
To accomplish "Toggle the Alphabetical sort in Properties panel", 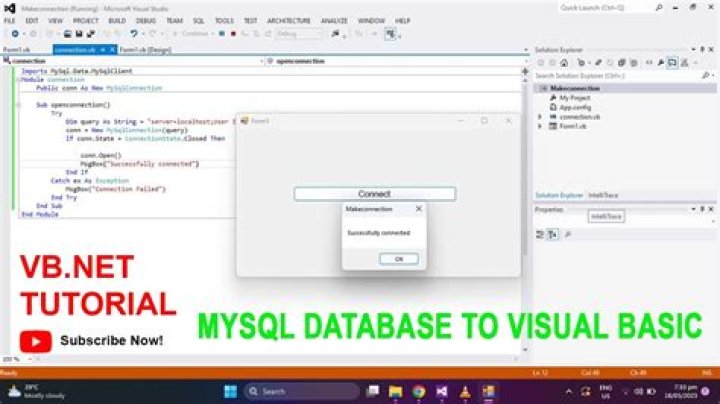I will pyautogui.click(x=553, y=235).
